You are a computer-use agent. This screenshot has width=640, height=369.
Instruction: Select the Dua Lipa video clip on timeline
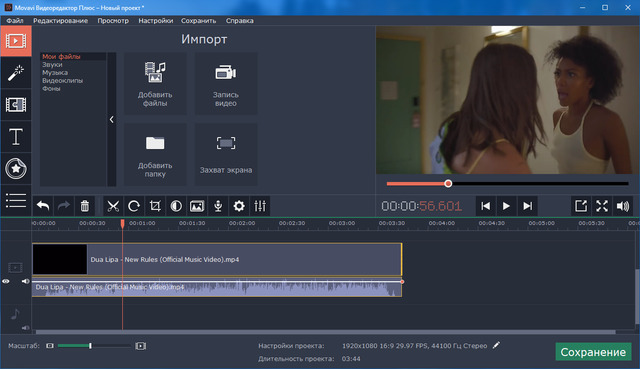point(217,260)
